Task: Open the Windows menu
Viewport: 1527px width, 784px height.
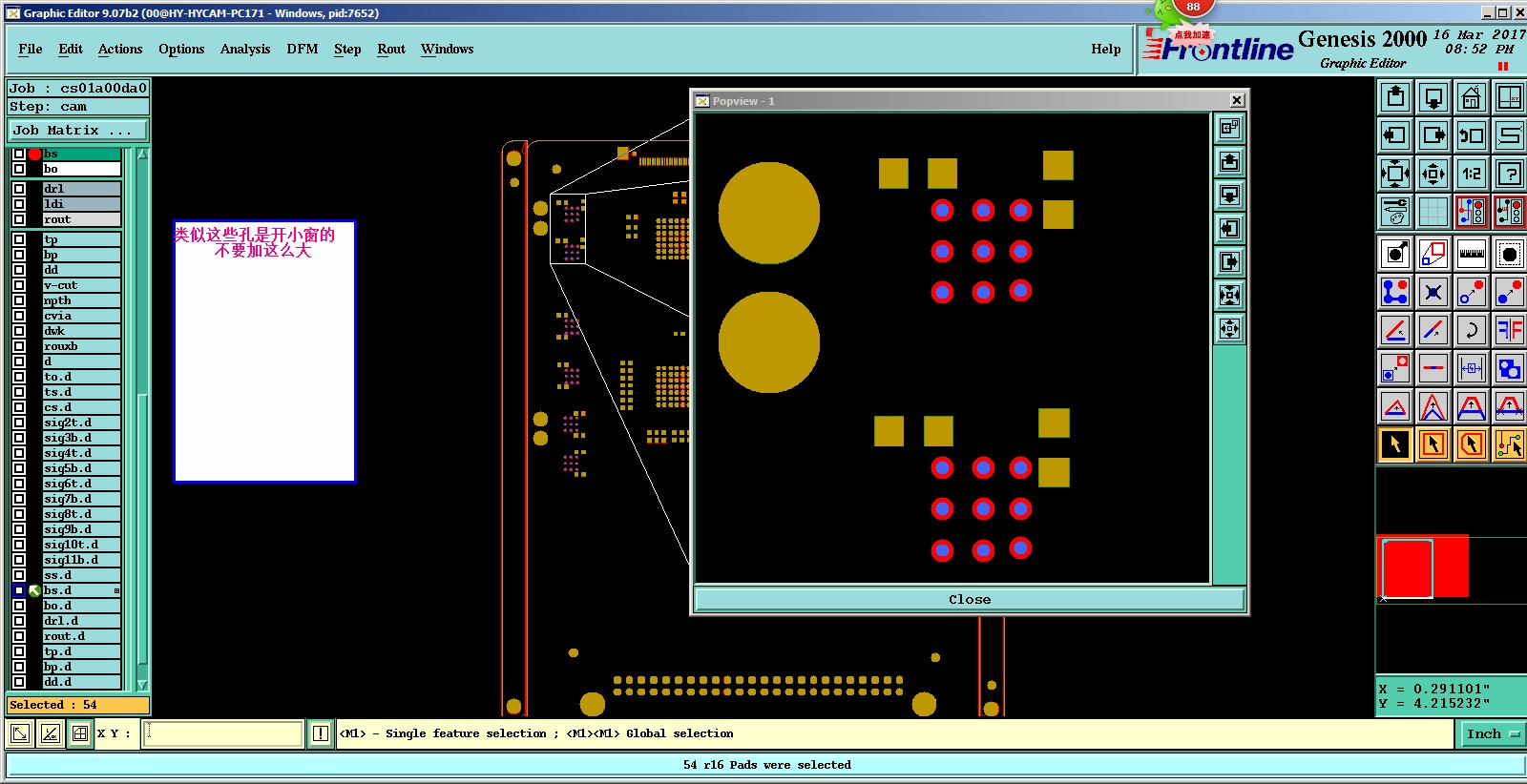Action: (x=448, y=49)
